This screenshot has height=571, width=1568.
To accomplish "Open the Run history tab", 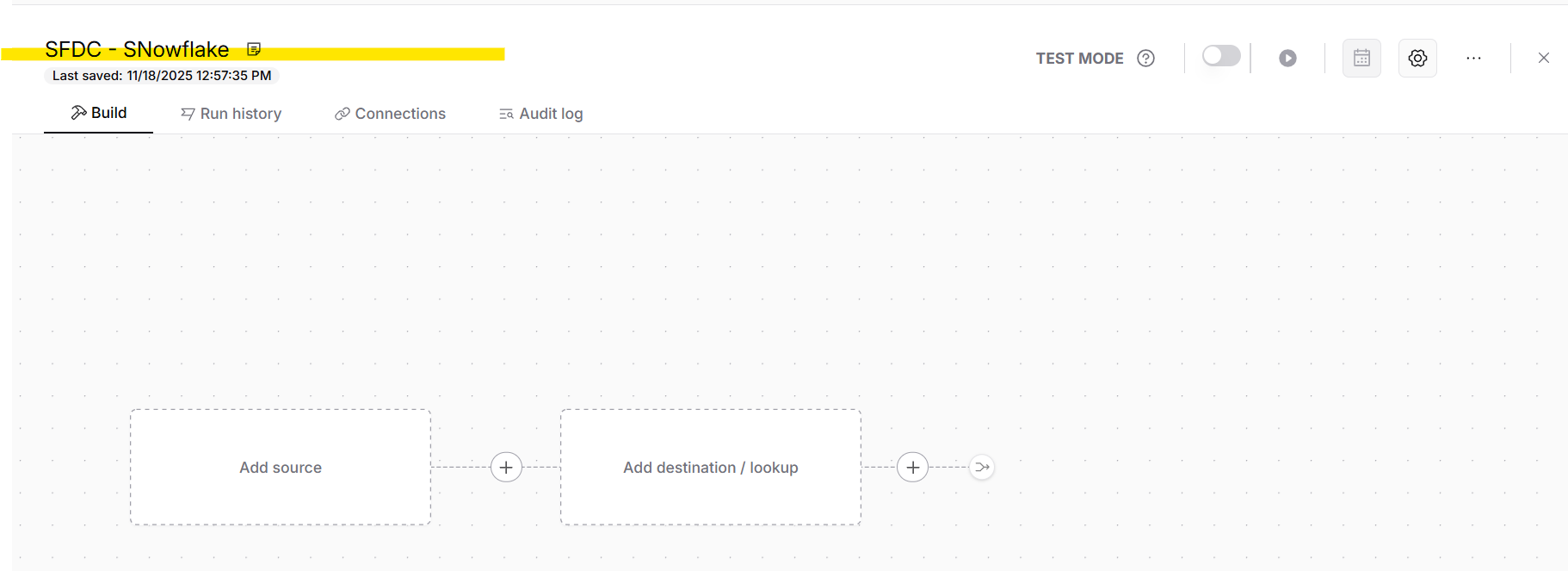I will pos(231,114).
